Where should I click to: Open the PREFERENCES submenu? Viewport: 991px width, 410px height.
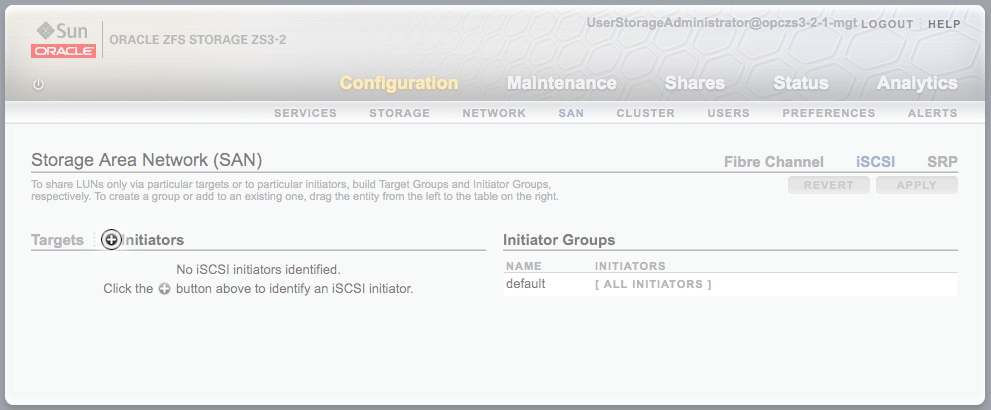[829, 113]
